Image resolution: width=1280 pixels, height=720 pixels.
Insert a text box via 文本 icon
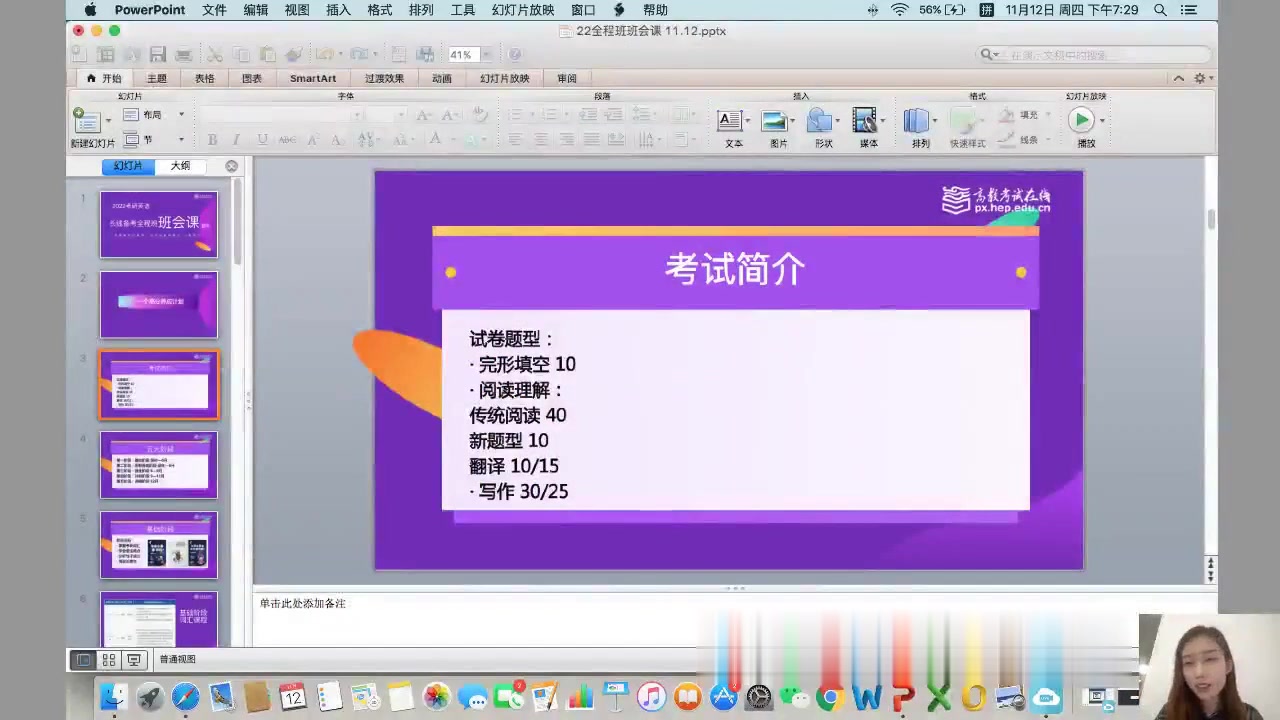[x=730, y=121]
